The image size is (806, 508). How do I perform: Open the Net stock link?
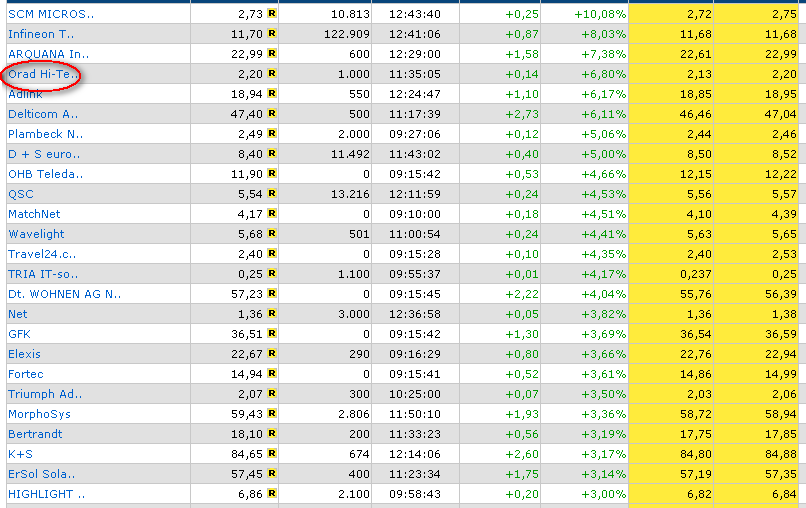[17, 314]
